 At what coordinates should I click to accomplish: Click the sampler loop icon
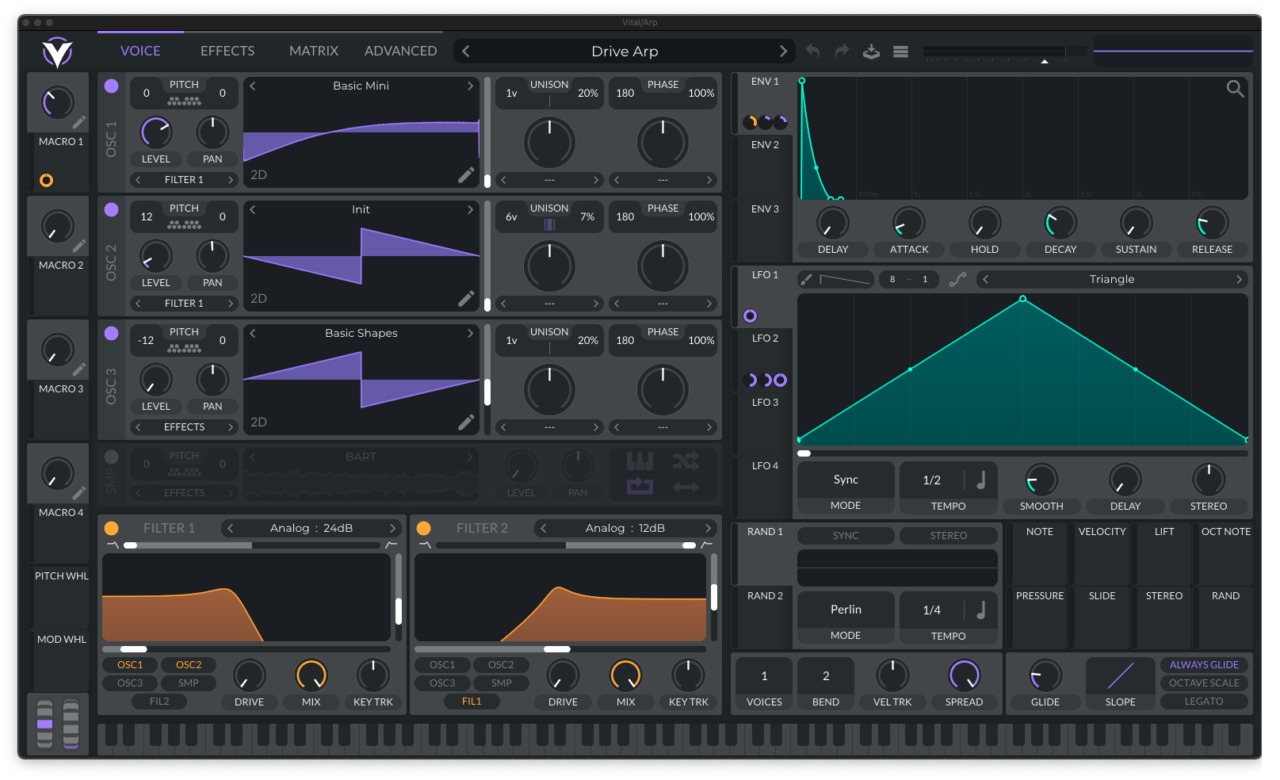(640, 487)
